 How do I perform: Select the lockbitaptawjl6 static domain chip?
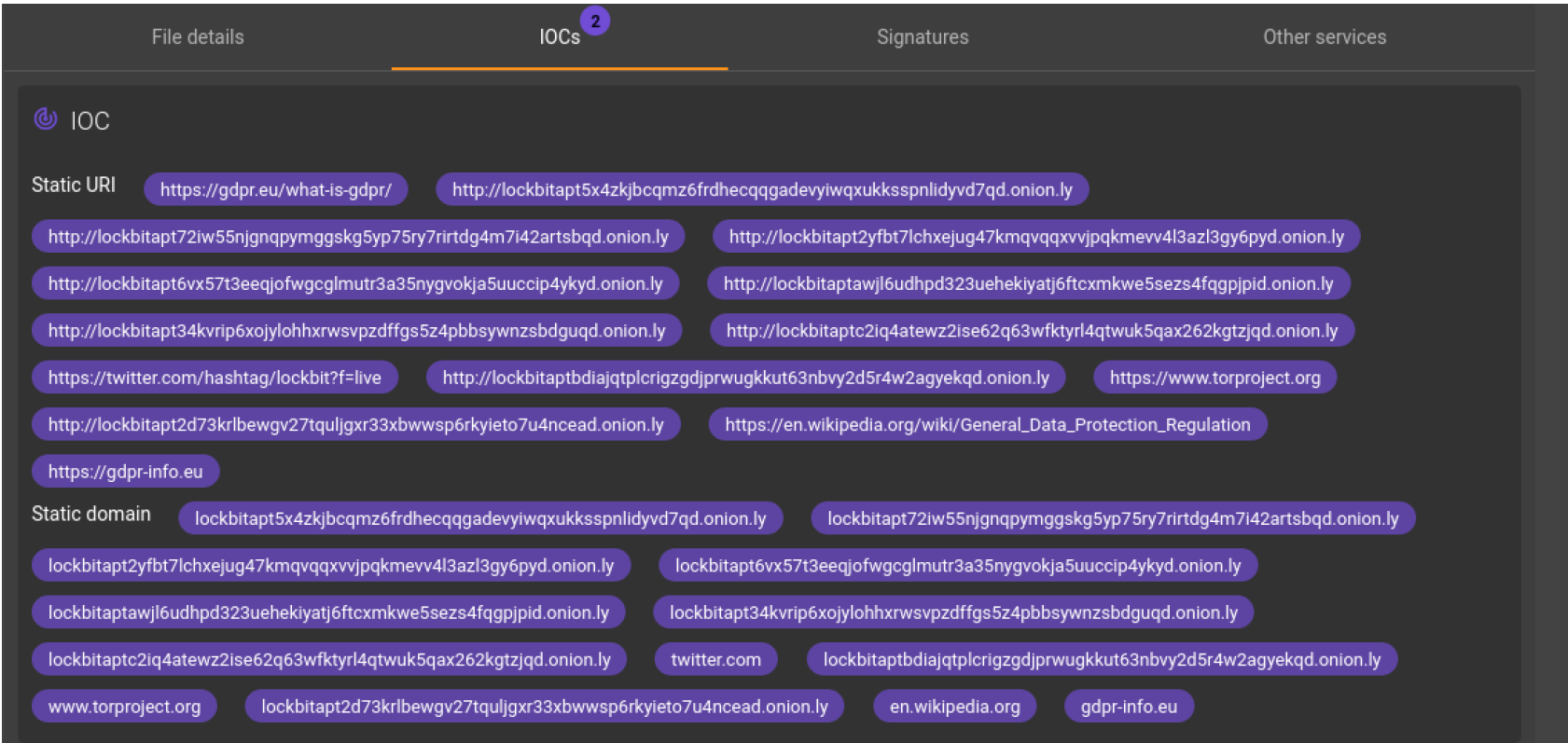click(x=328, y=612)
